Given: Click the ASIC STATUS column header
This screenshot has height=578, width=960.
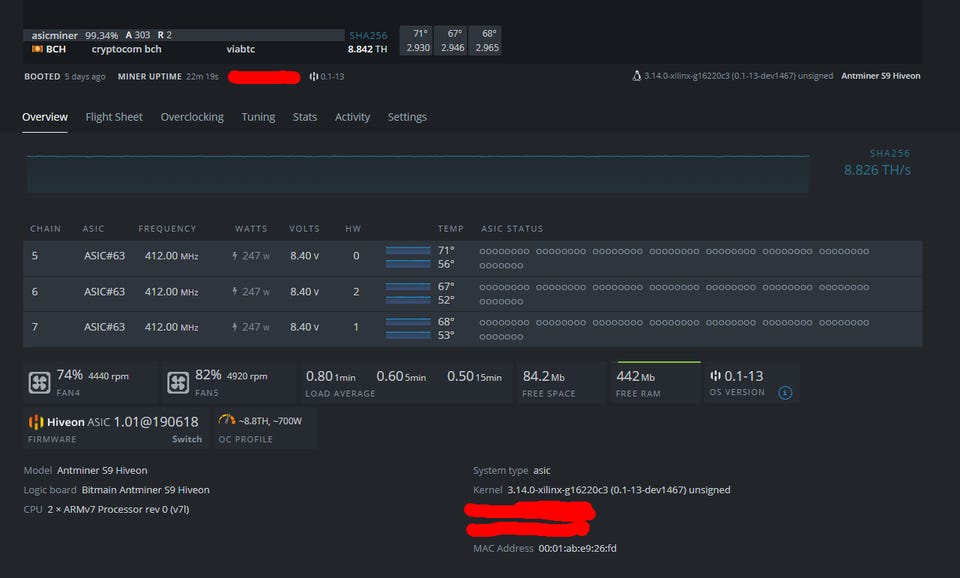Looking at the screenshot, I should click(512, 228).
